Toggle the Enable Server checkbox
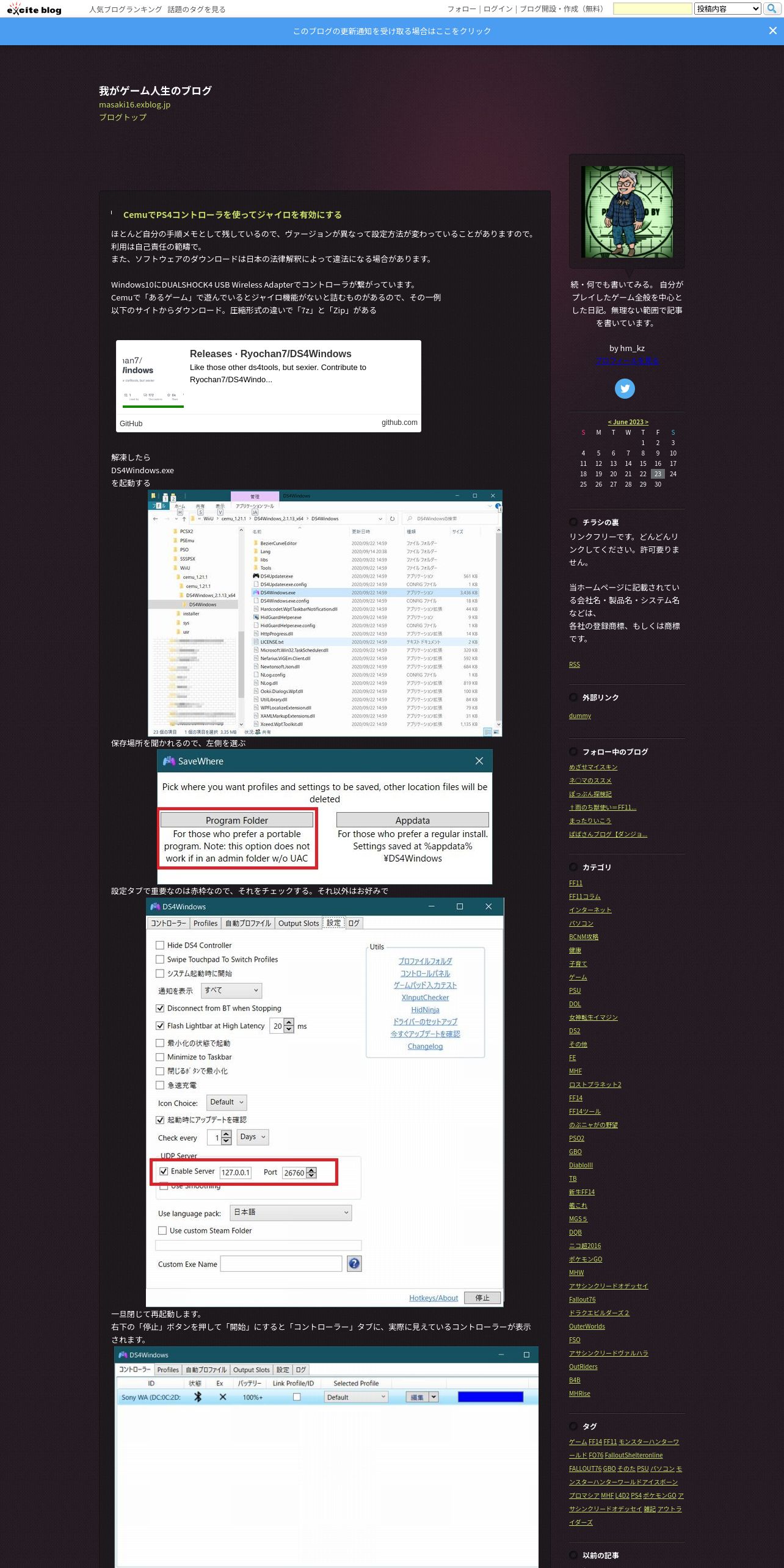The height and width of the screenshot is (1568, 784). pyautogui.click(x=164, y=1171)
